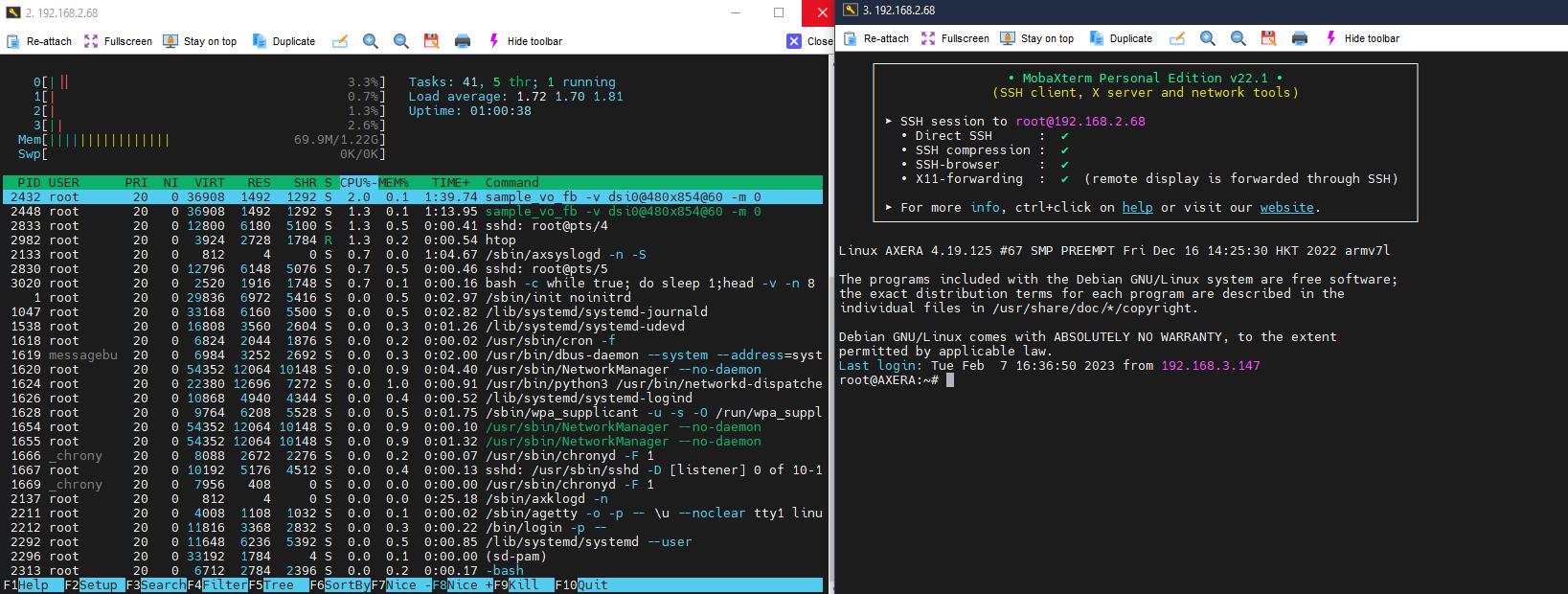
Task: Click the Mem usage bar in htop
Action: pyautogui.click(x=201, y=140)
